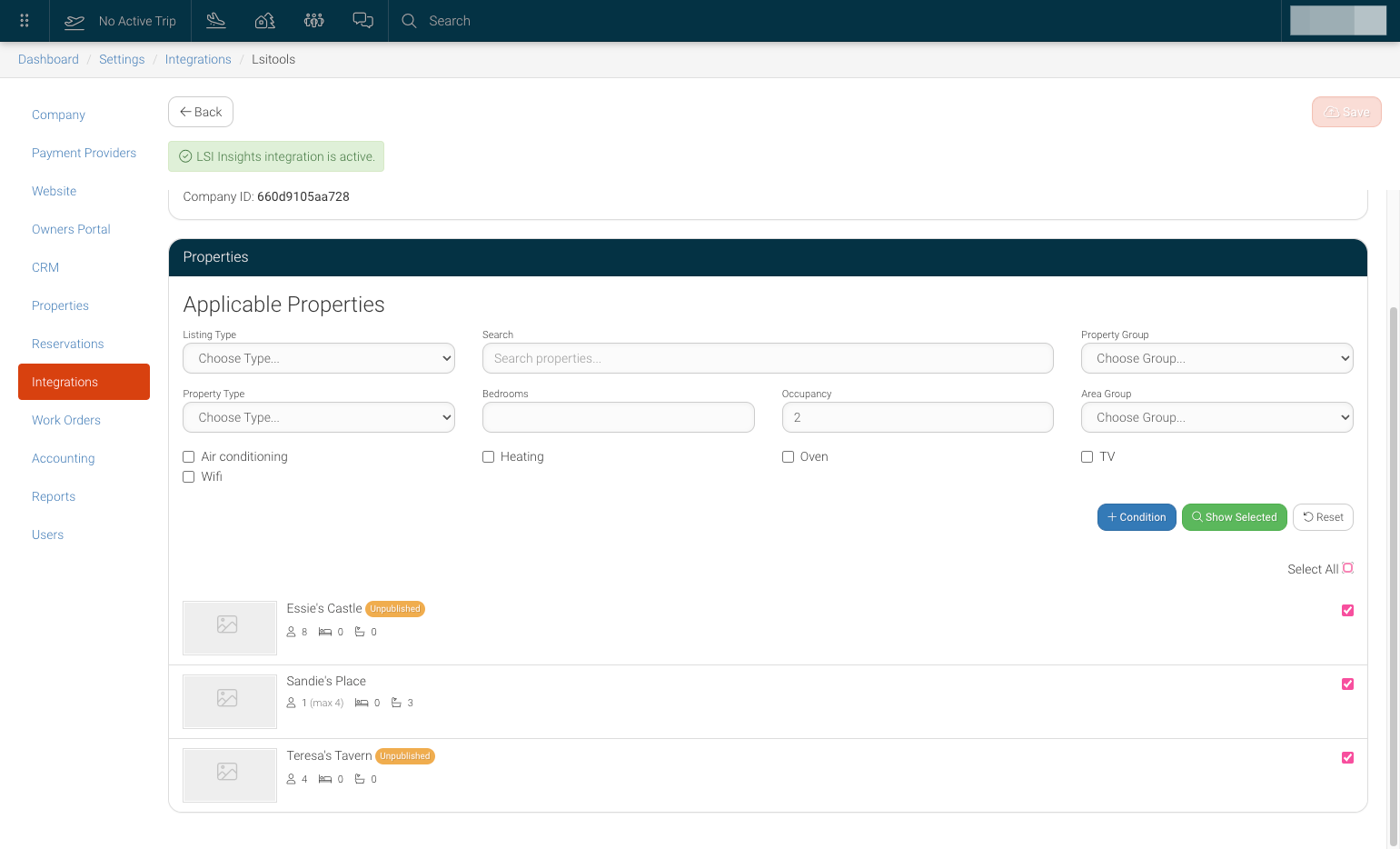Click into the Bedrooms input field
The width and height of the screenshot is (1400, 849).
[x=619, y=417]
